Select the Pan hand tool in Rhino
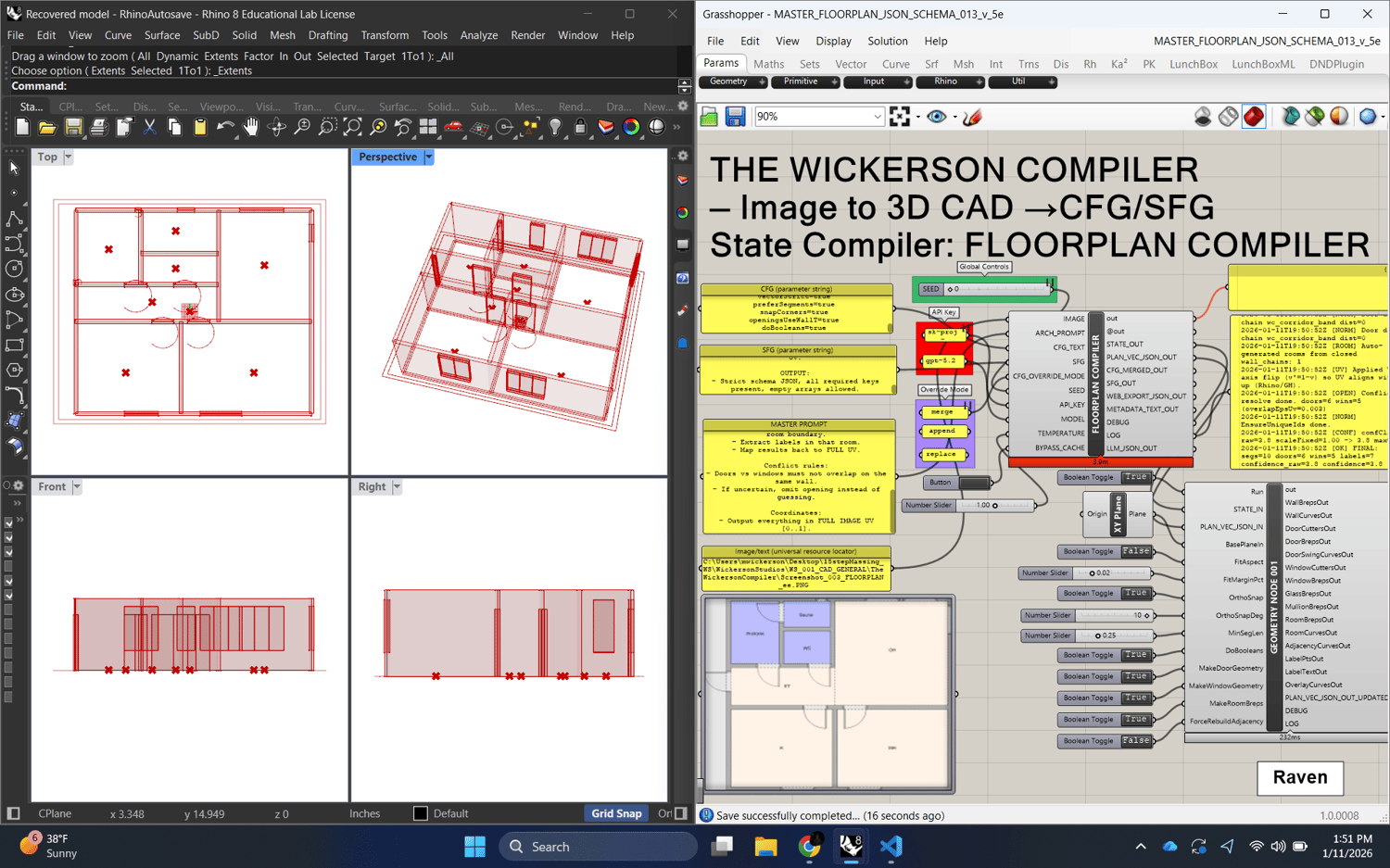The width and height of the screenshot is (1390, 868). tap(251, 127)
